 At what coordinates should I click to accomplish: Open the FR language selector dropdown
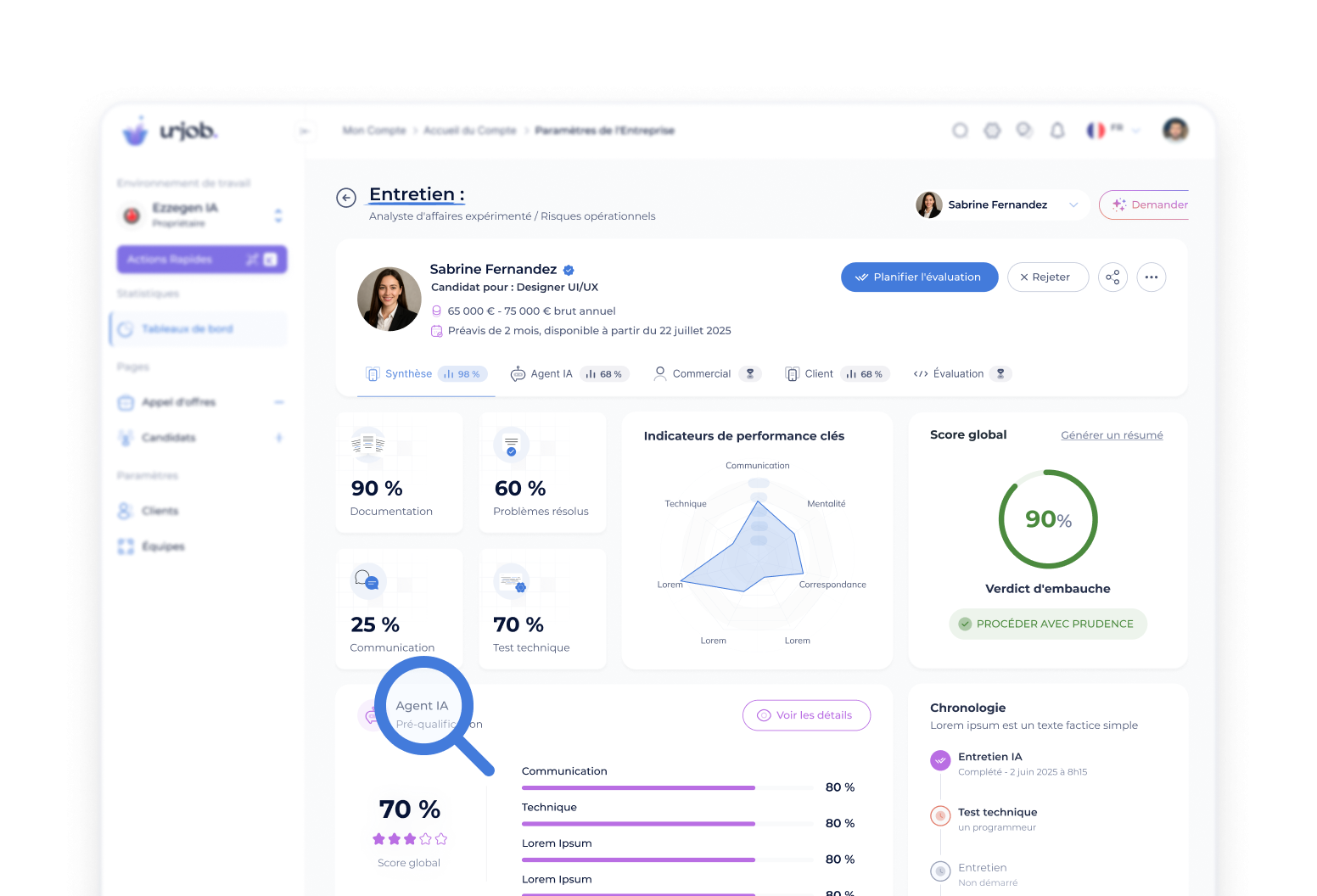1112,130
